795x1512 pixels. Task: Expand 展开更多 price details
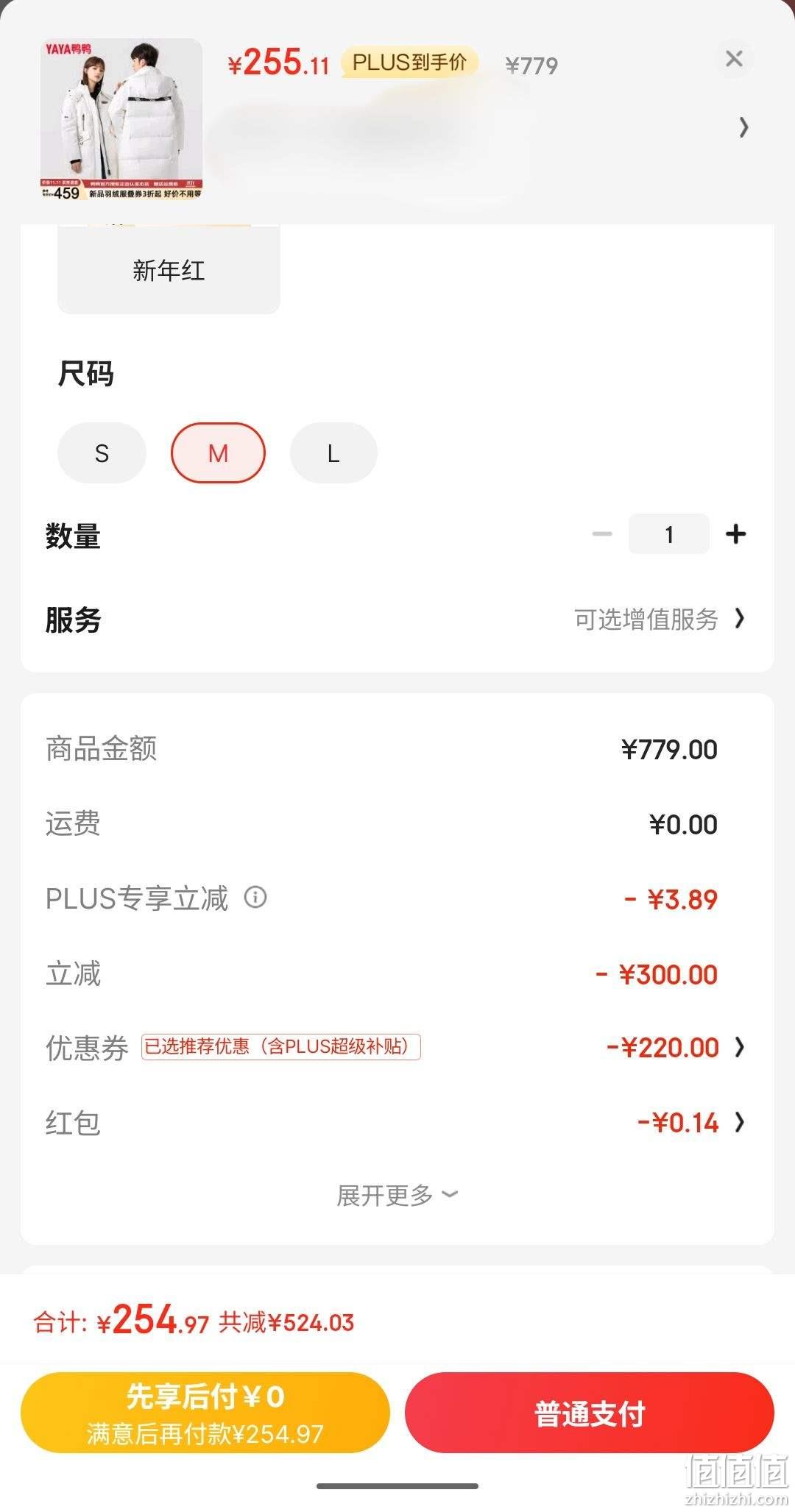397,1196
